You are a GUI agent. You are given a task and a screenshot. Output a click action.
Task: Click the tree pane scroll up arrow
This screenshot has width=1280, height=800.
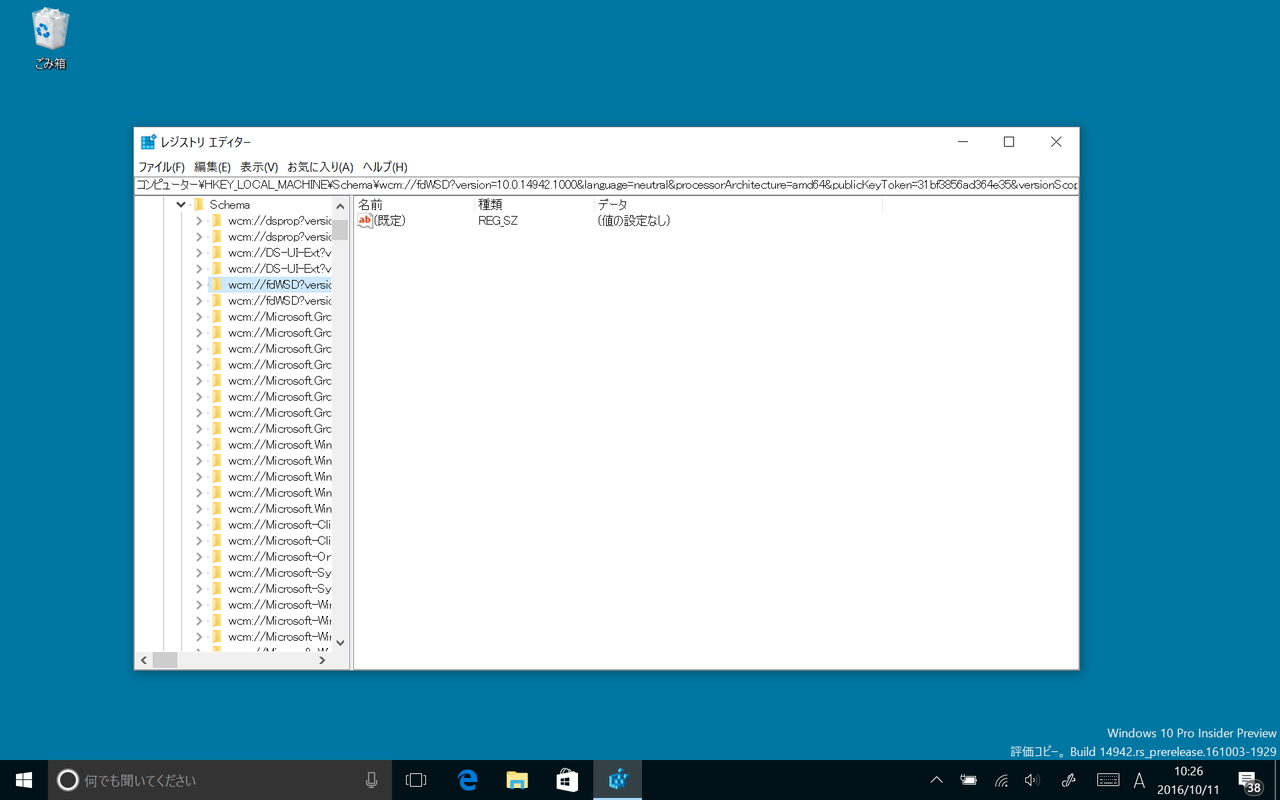coord(340,206)
